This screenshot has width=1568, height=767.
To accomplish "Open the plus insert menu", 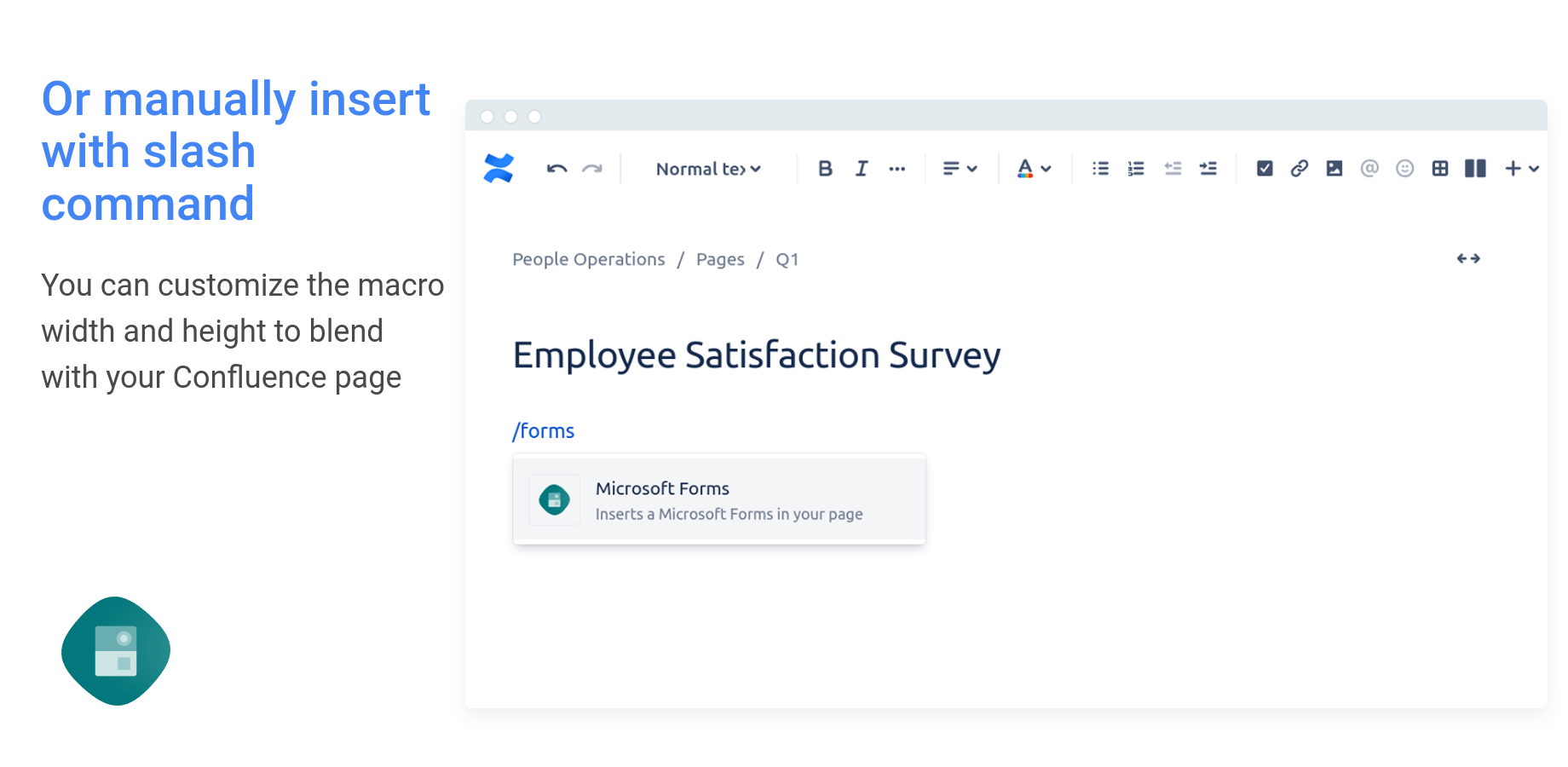I will pos(1521,169).
